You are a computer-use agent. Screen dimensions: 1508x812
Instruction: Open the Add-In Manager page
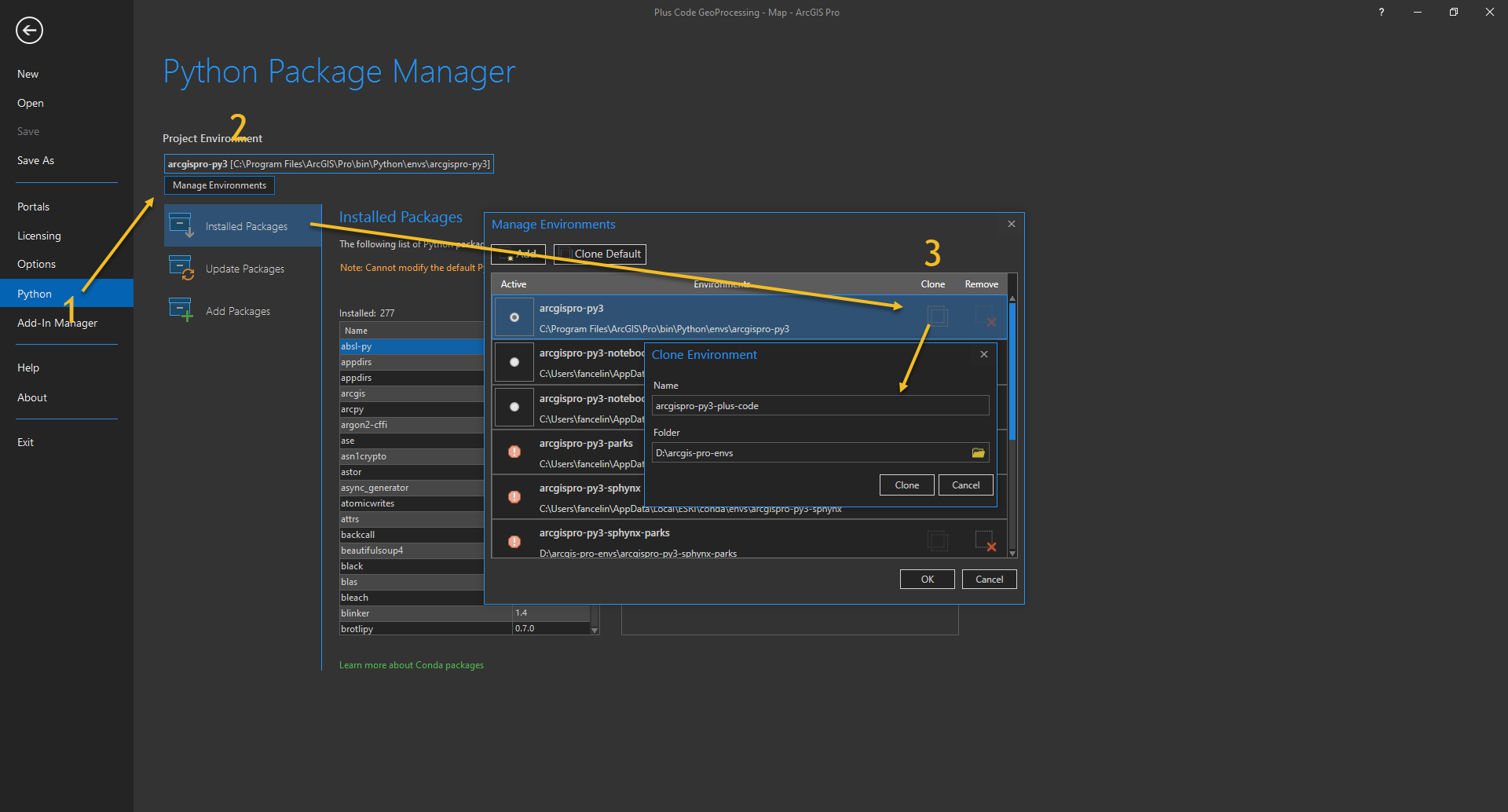(x=57, y=323)
